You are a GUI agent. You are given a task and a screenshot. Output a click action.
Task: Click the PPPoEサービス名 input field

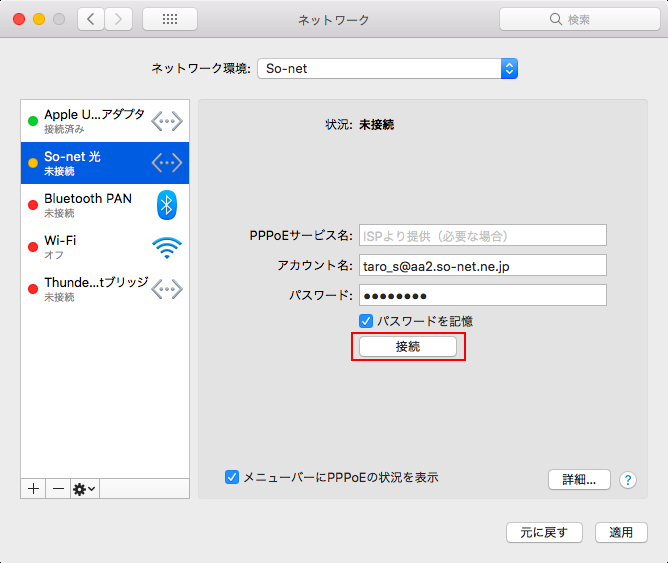[482, 236]
